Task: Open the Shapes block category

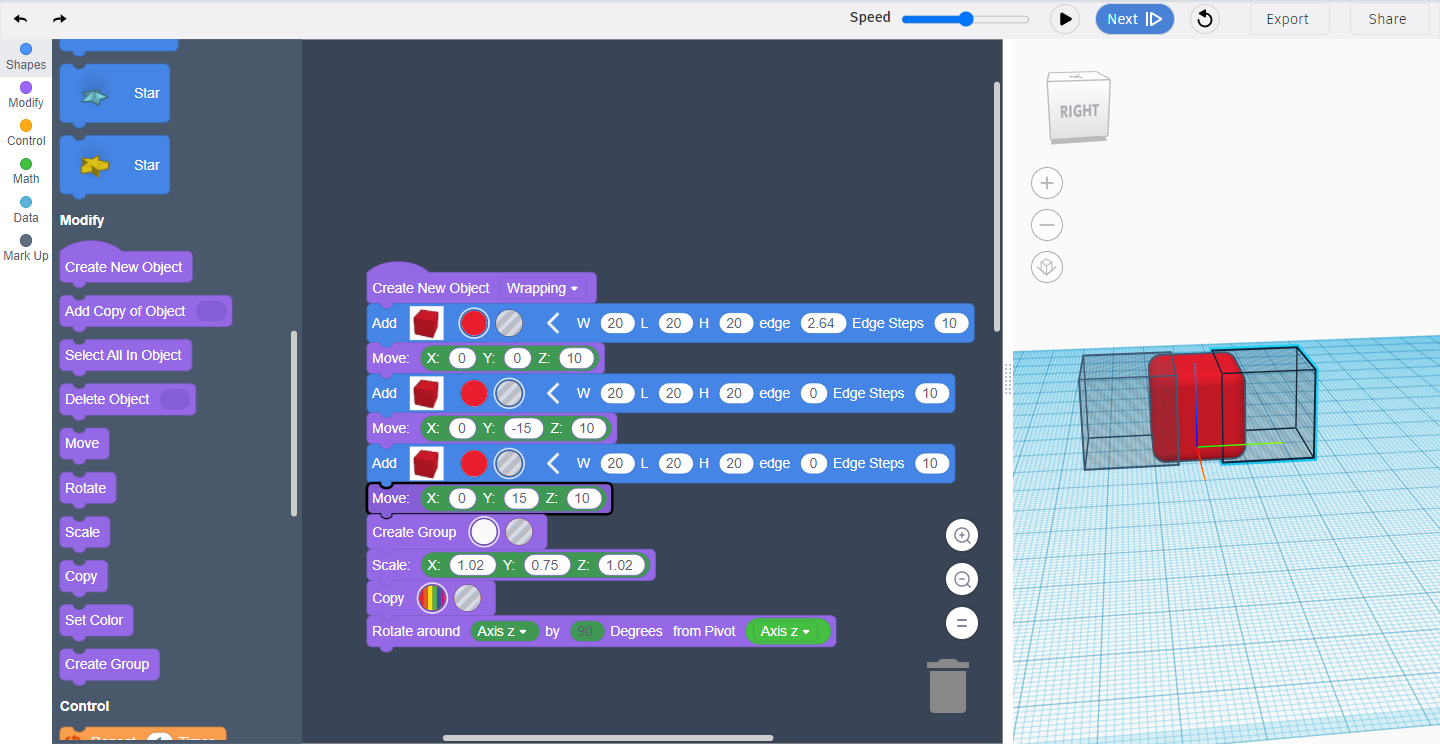Action: coord(26,57)
